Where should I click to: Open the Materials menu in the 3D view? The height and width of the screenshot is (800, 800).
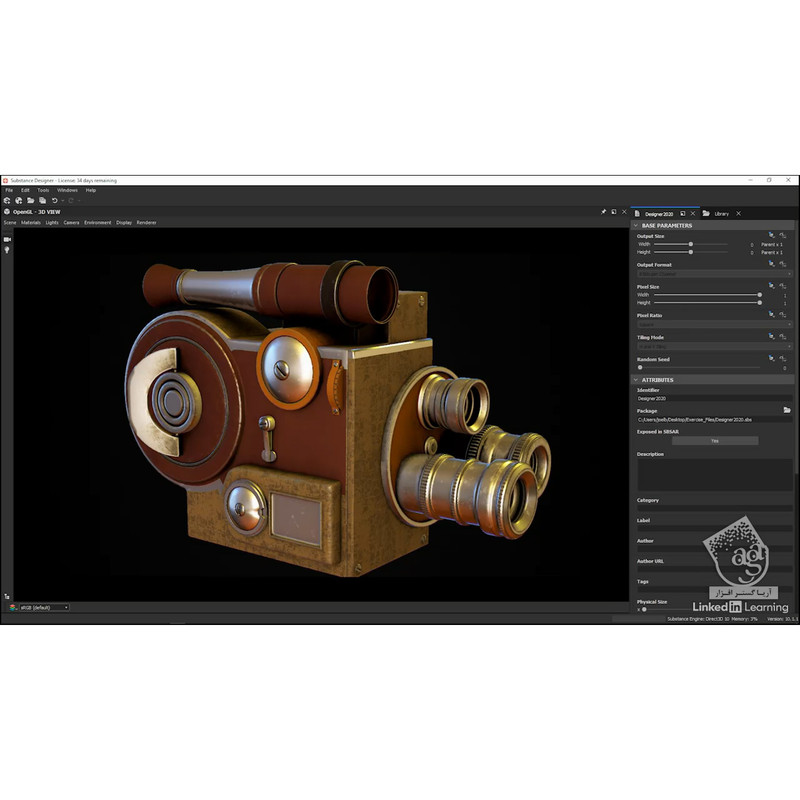pyautogui.click(x=31, y=222)
